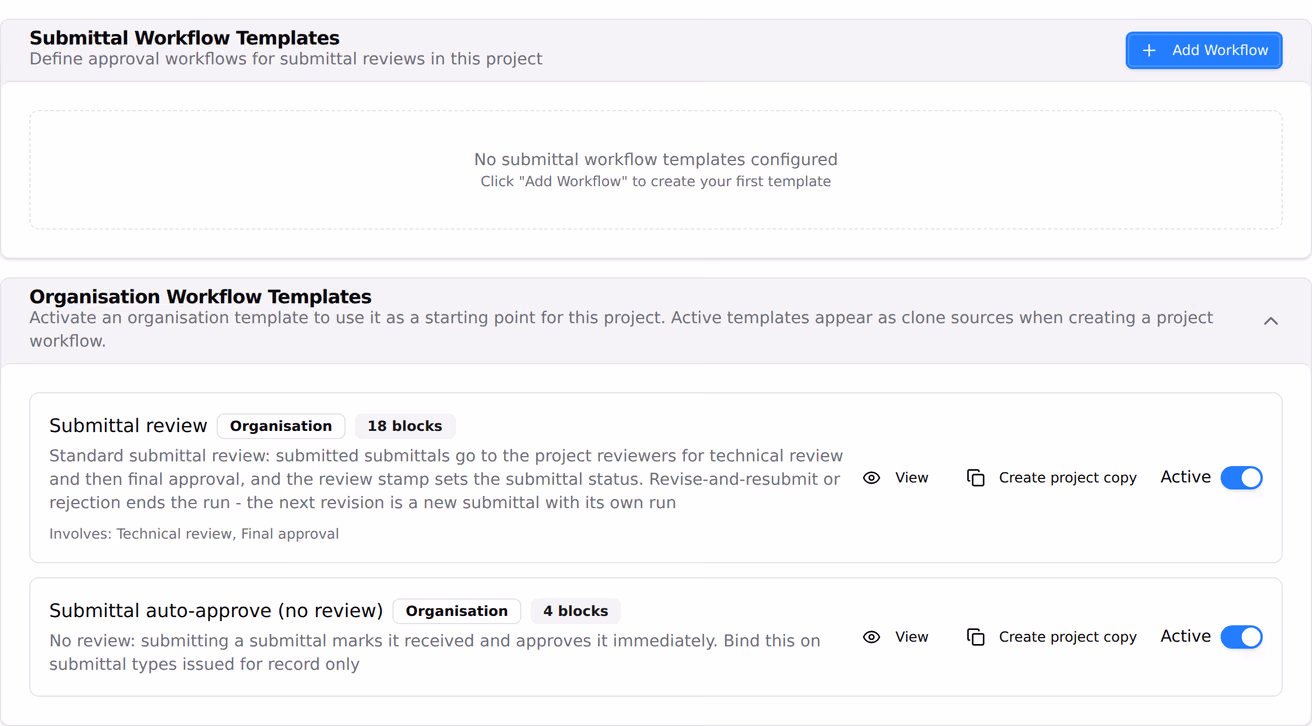Click the "Active" label for Submittal auto-approve
Viewport: 1312px width, 726px height.
coord(1186,637)
